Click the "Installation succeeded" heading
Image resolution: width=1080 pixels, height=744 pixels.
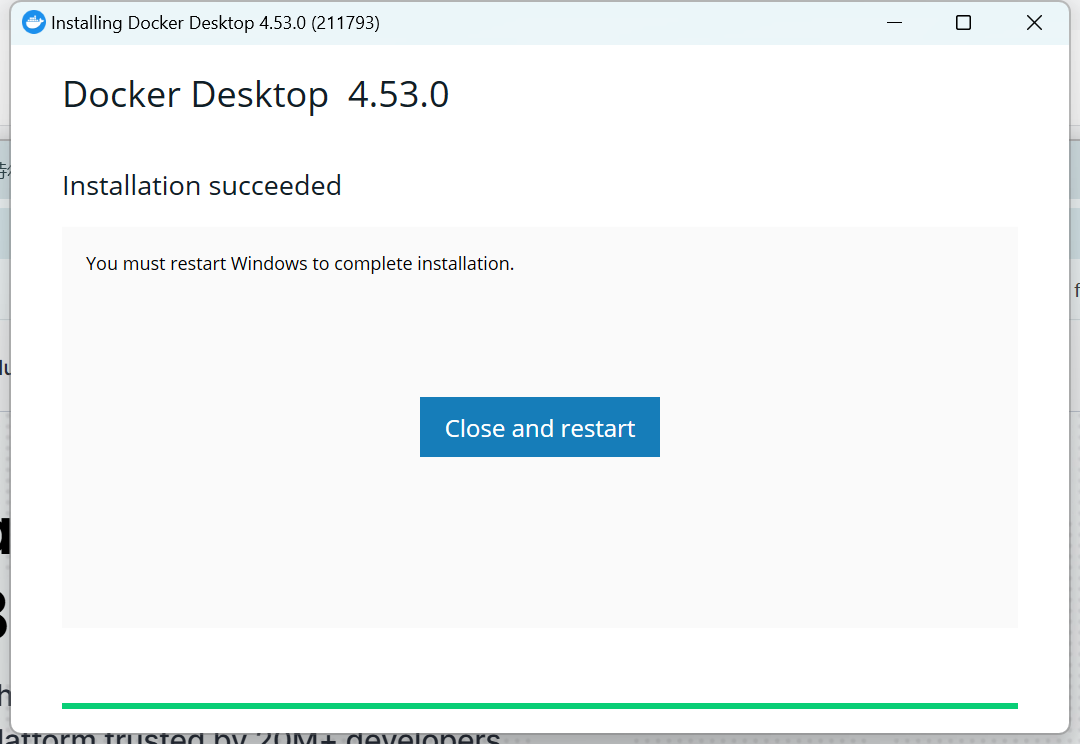pos(202,186)
